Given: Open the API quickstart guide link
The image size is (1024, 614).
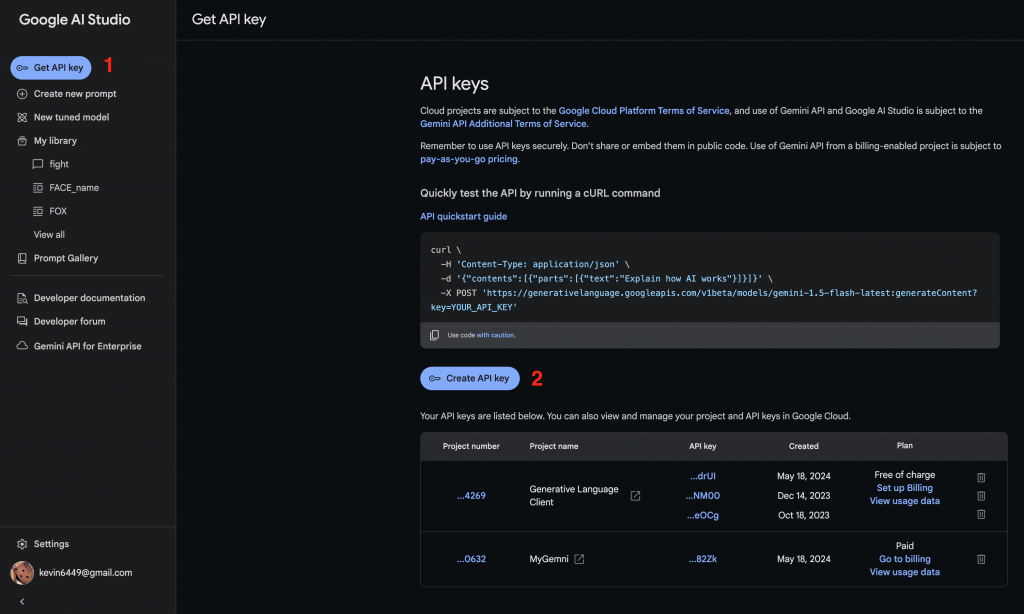Looking at the screenshot, I should 463,216.
